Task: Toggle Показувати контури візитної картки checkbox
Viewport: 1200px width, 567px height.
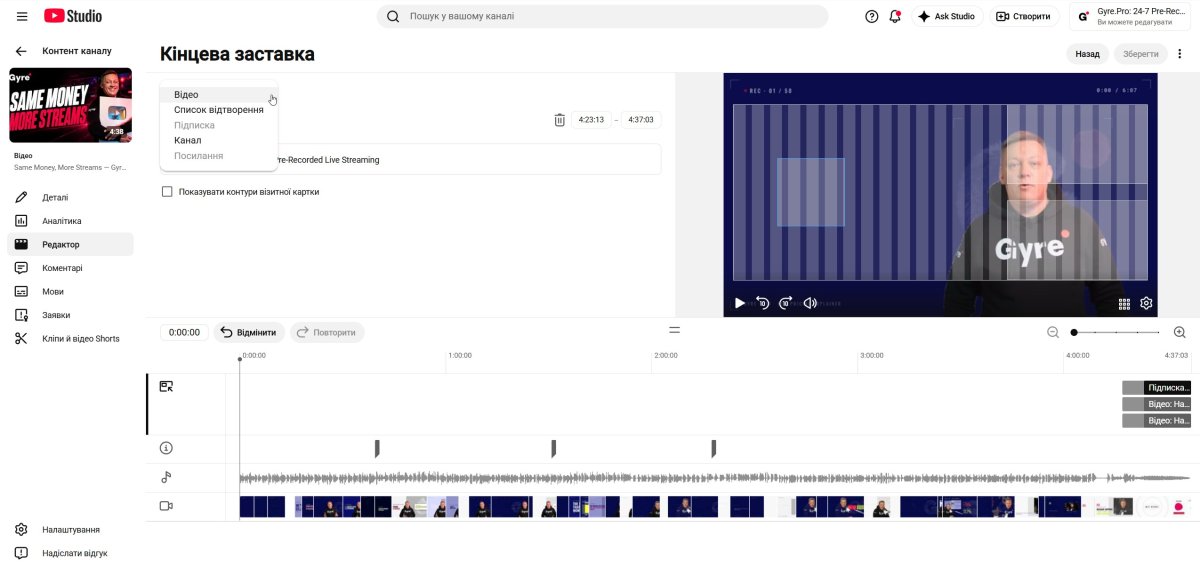Action: [x=167, y=192]
